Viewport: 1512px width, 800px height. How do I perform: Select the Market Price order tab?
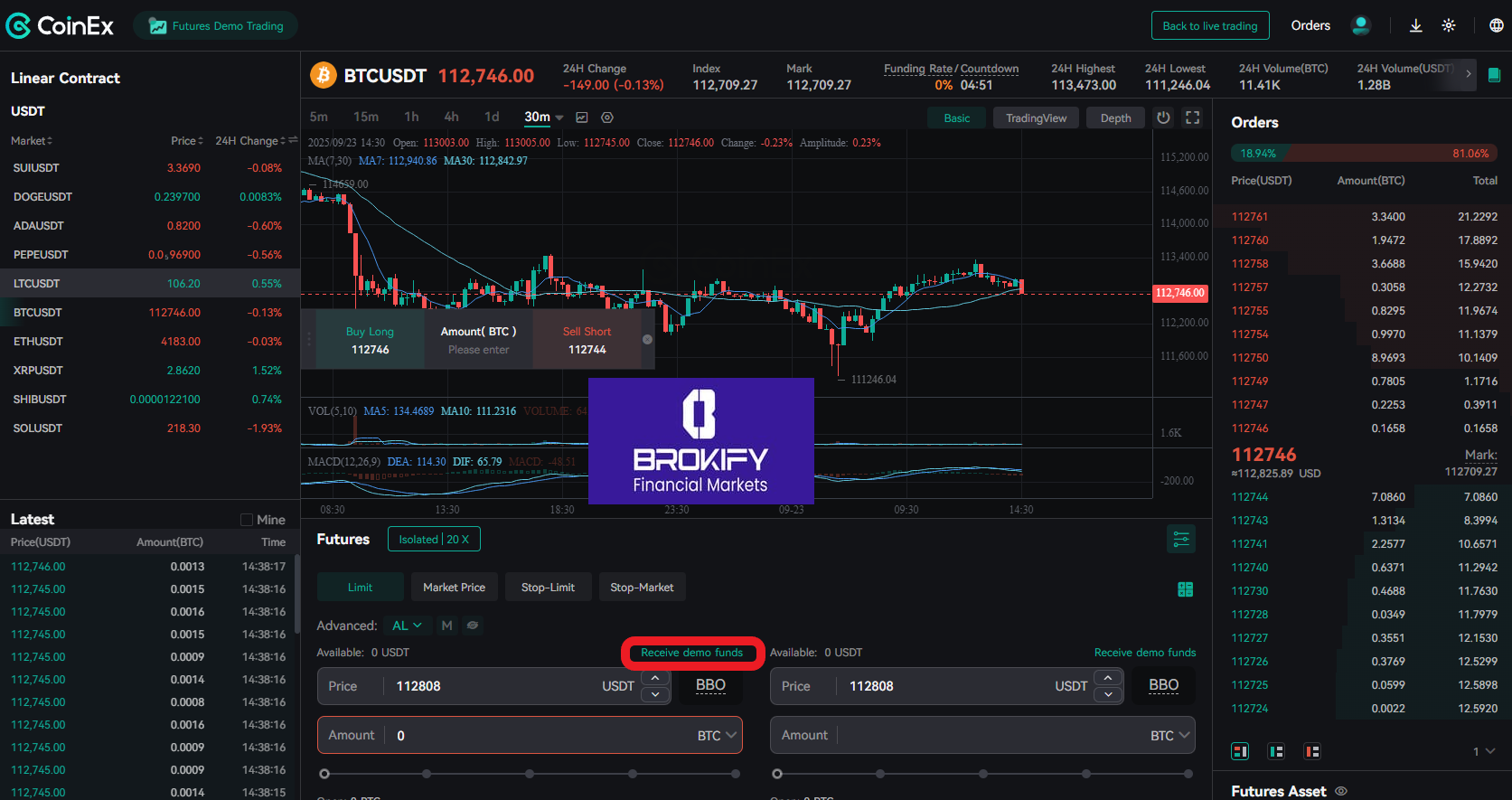click(x=454, y=588)
